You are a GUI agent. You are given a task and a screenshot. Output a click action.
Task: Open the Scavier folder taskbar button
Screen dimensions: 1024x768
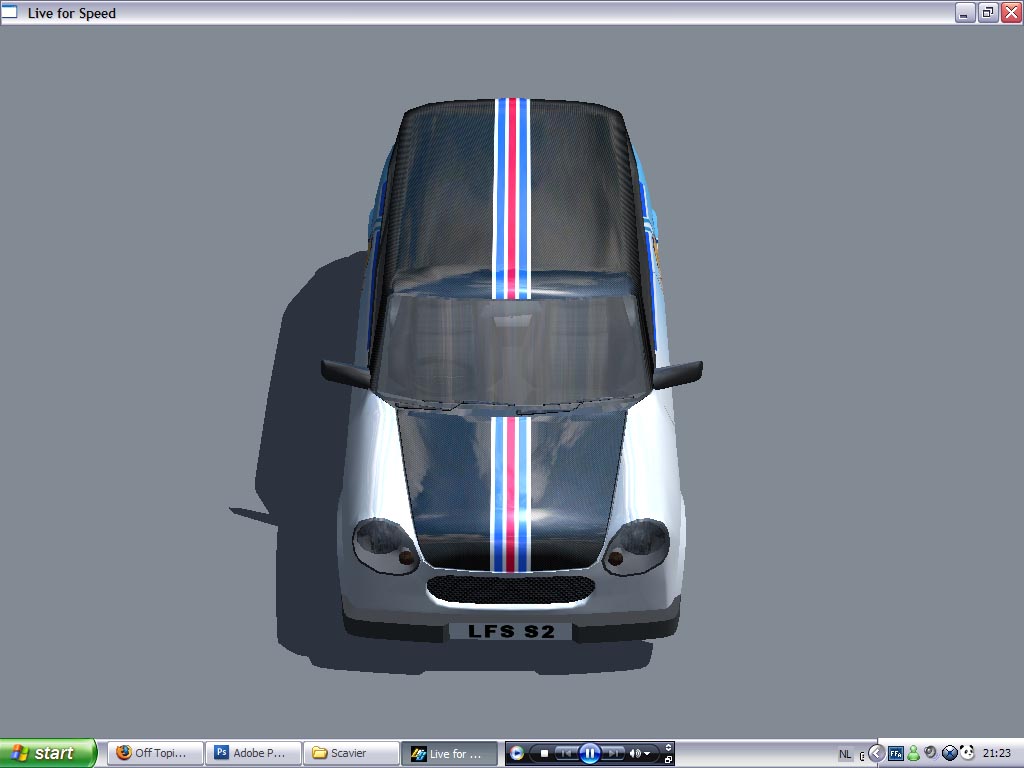pyautogui.click(x=351, y=753)
